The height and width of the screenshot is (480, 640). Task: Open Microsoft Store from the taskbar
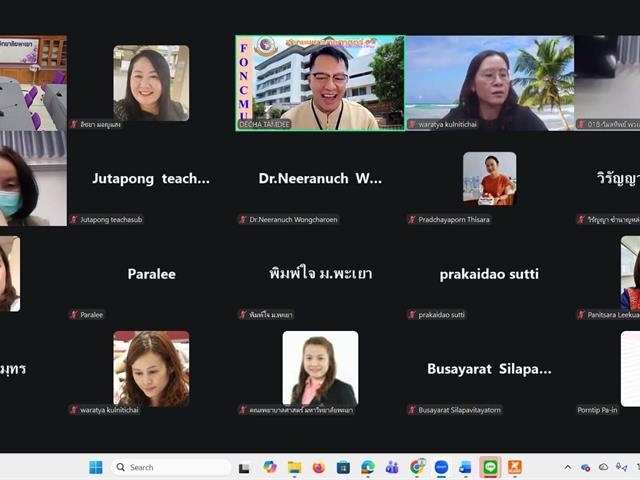[x=343, y=467]
